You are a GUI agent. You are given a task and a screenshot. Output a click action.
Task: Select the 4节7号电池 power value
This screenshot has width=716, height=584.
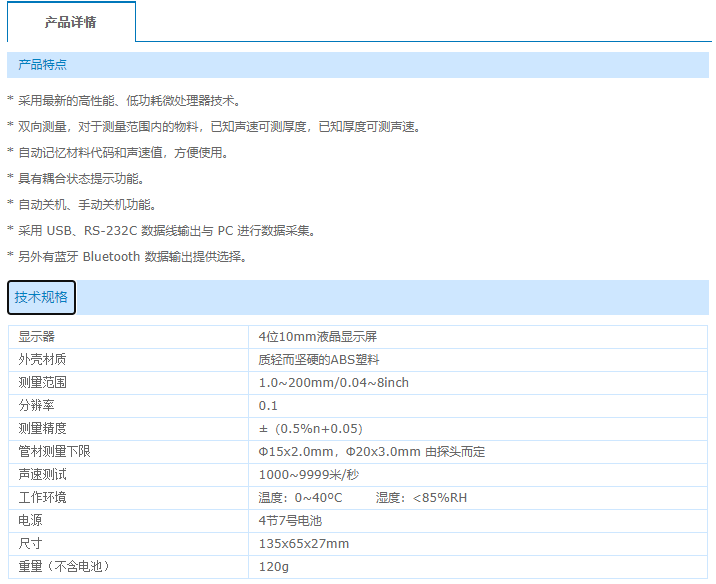point(290,521)
